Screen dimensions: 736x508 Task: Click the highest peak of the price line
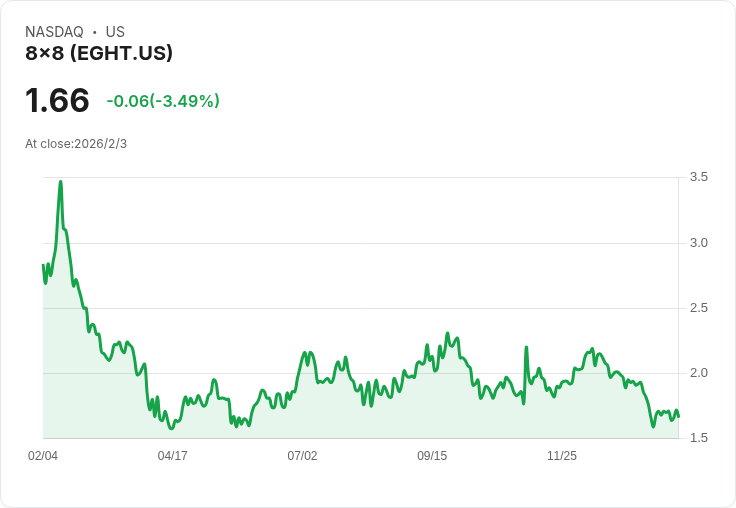pos(61,182)
